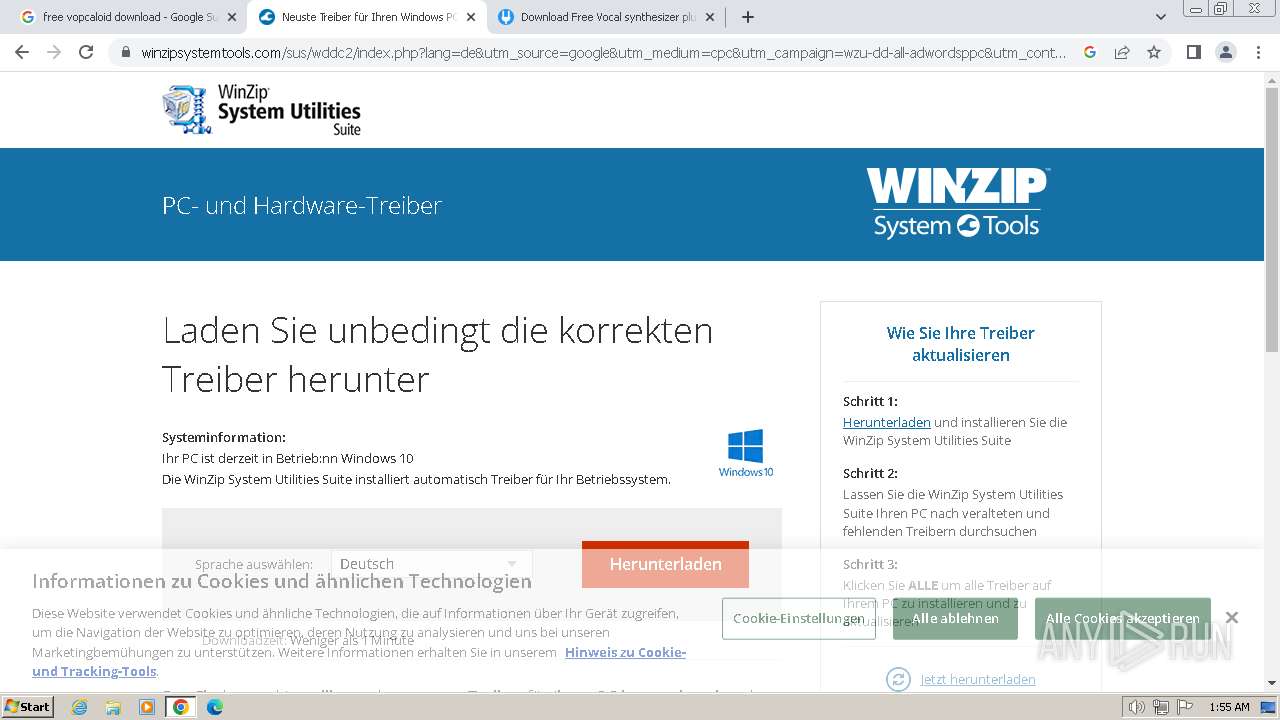Screen dimensions: 1280x720
Task: Click the orange Herunterladen button
Action: coord(665,564)
